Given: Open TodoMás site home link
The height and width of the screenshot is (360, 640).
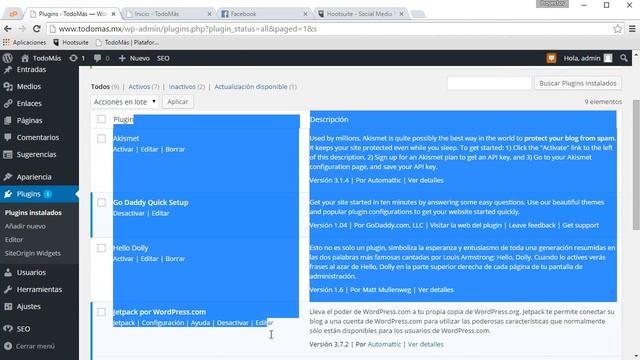Looking at the screenshot, I should [41, 58].
